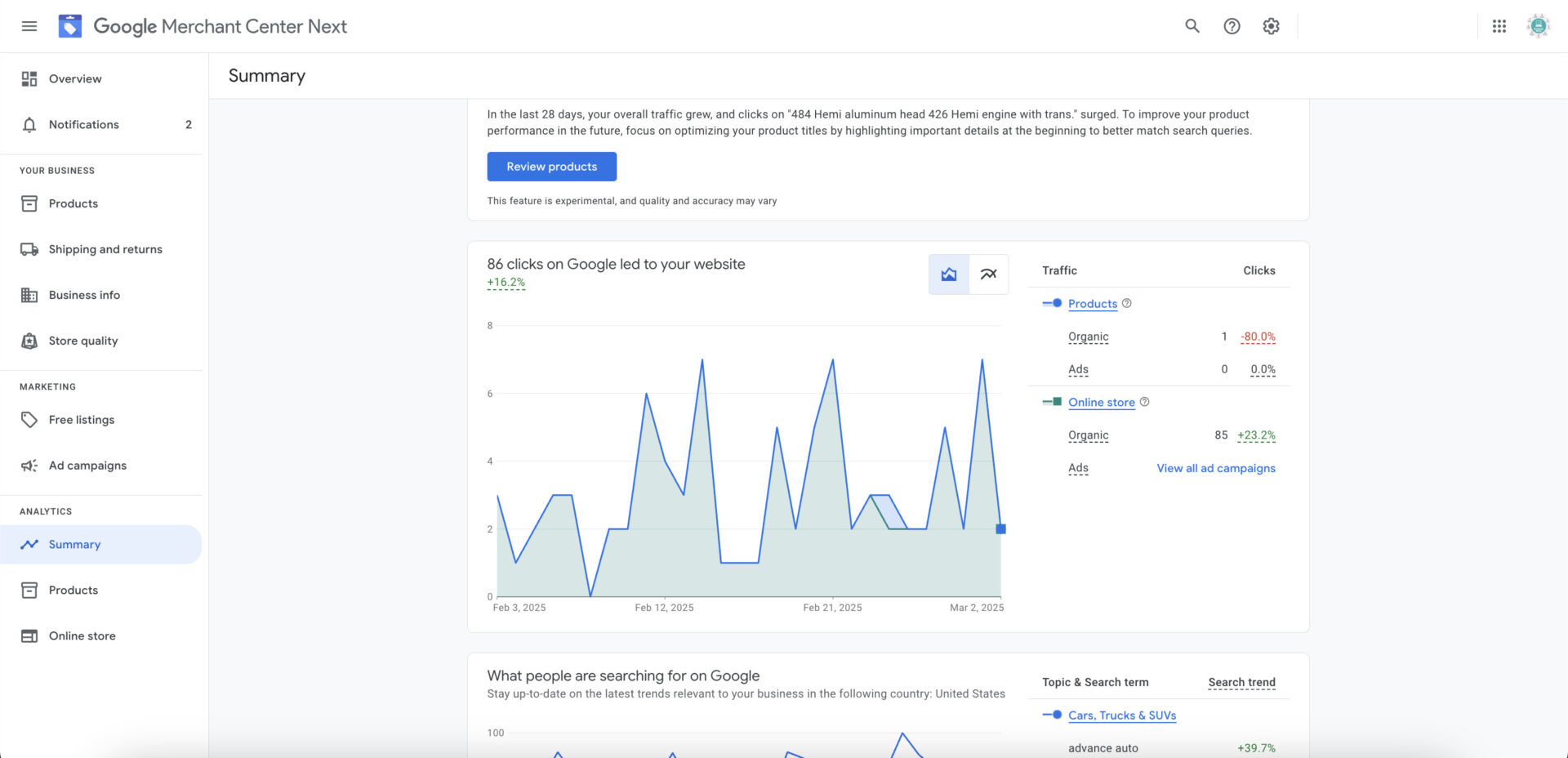Open Products under Your Business

coord(101,203)
